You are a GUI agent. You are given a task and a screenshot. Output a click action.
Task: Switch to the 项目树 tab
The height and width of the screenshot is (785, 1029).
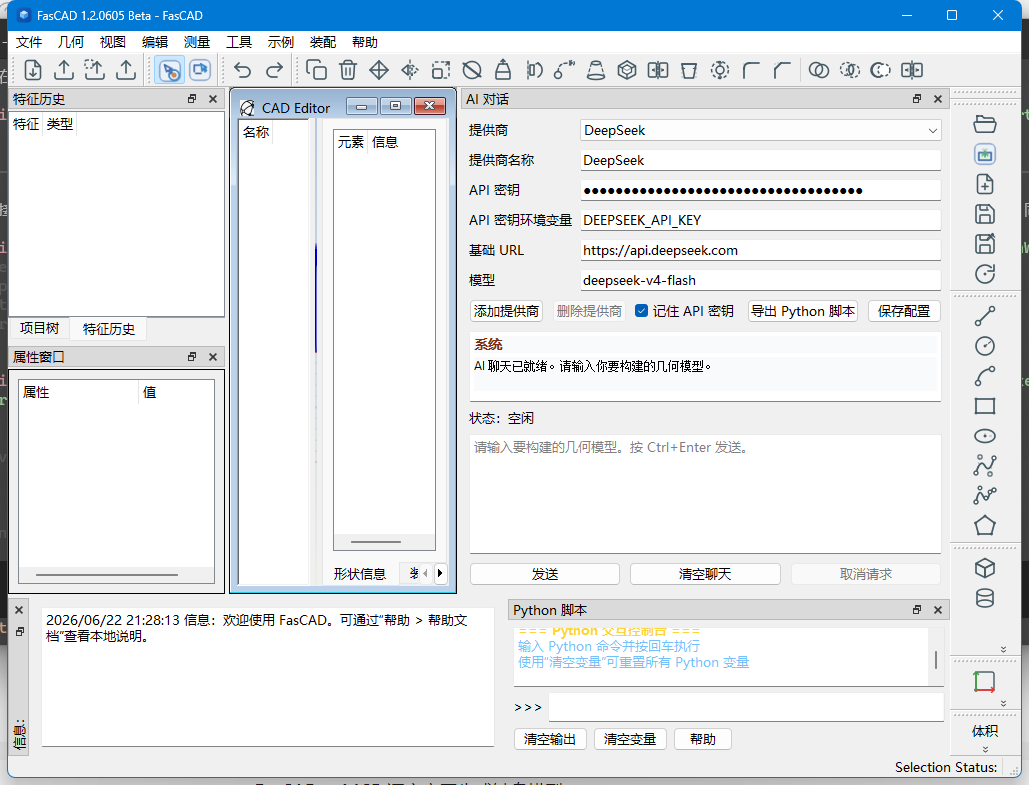[x=39, y=328]
